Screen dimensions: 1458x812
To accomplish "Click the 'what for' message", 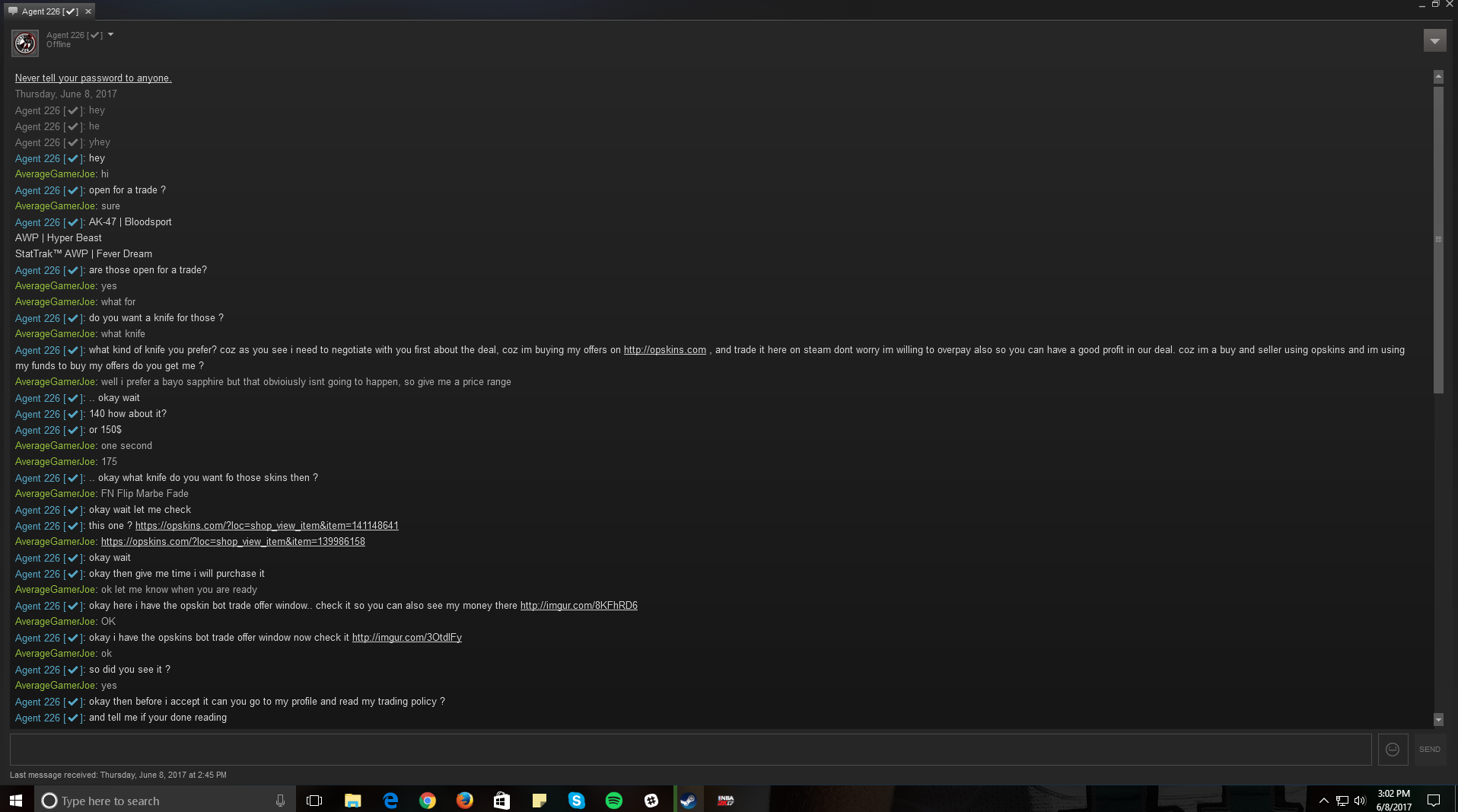I will 118,302.
